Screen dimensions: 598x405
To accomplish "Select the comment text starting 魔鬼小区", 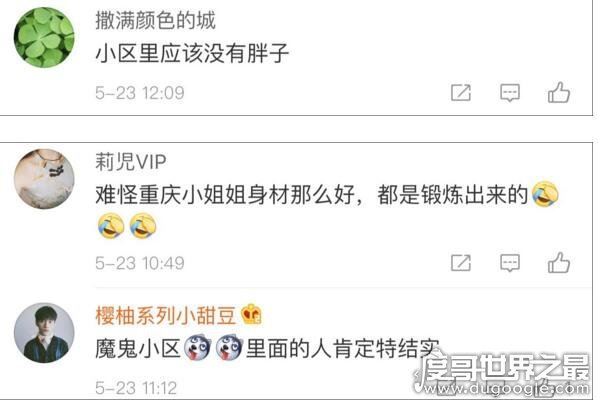I will coord(267,348).
